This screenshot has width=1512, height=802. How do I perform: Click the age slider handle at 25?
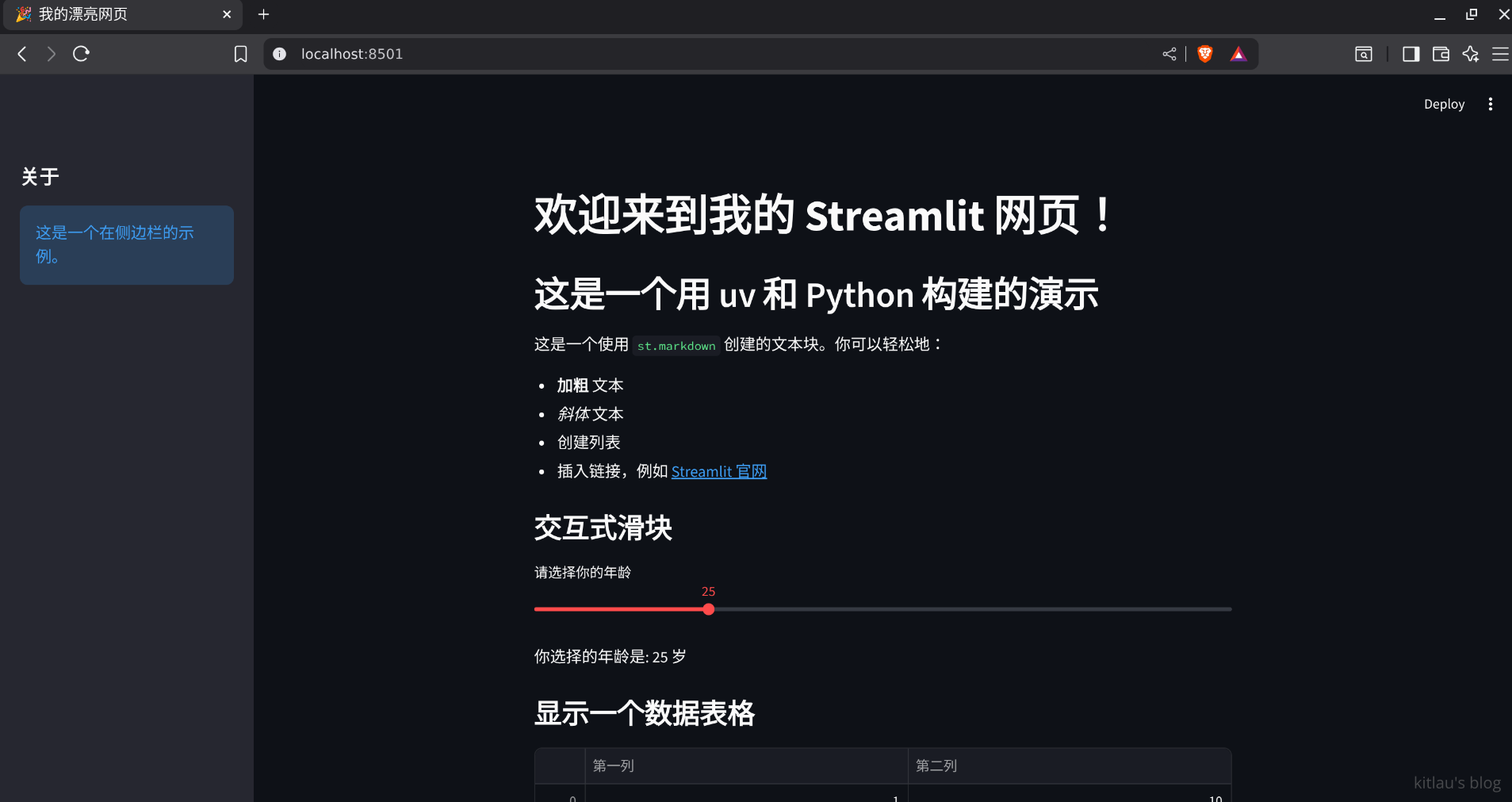[x=708, y=609]
